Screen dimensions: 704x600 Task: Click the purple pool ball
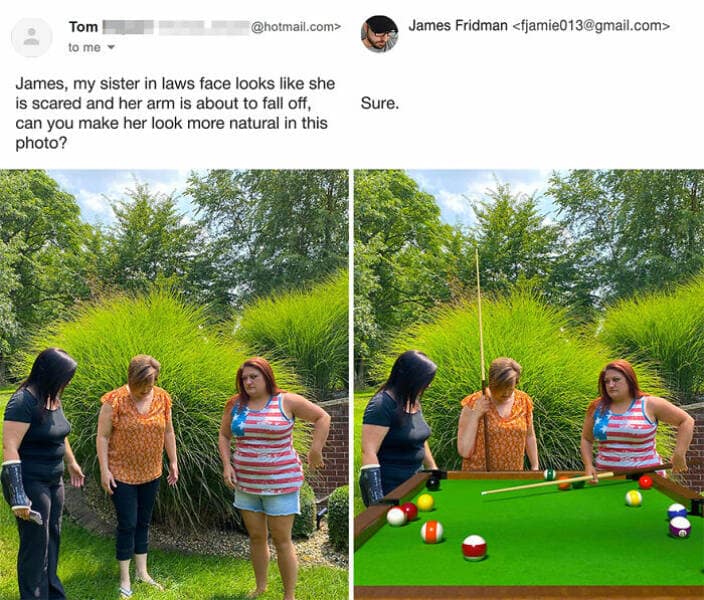[680, 527]
